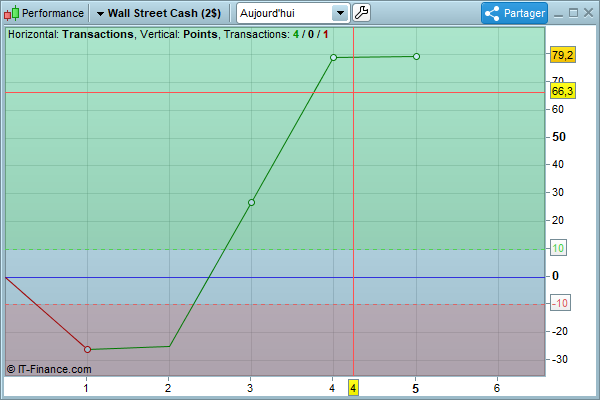Select the transaction 4 data point
The height and width of the screenshot is (400, 600).
333,57
